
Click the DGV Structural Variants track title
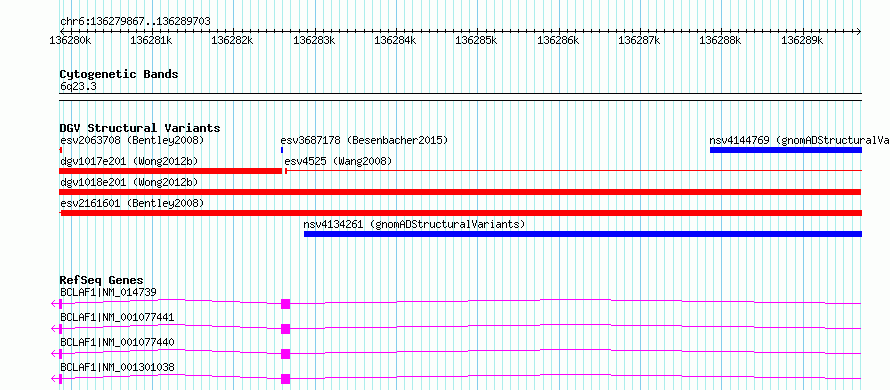[140, 128]
